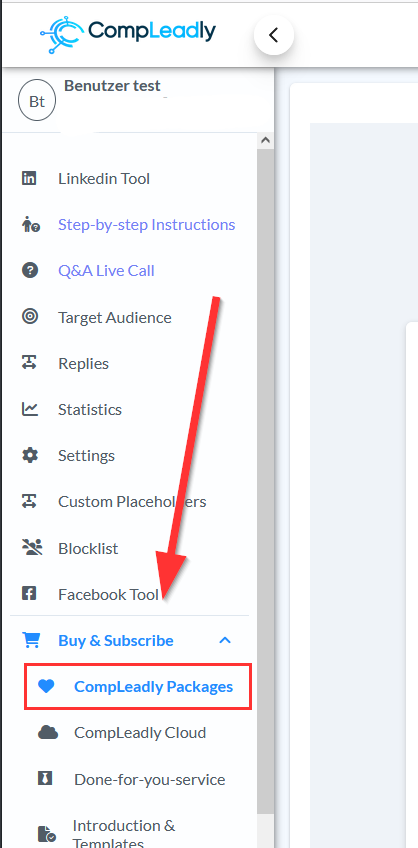Click the Target Audience bullseye icon

pos(29,316)
